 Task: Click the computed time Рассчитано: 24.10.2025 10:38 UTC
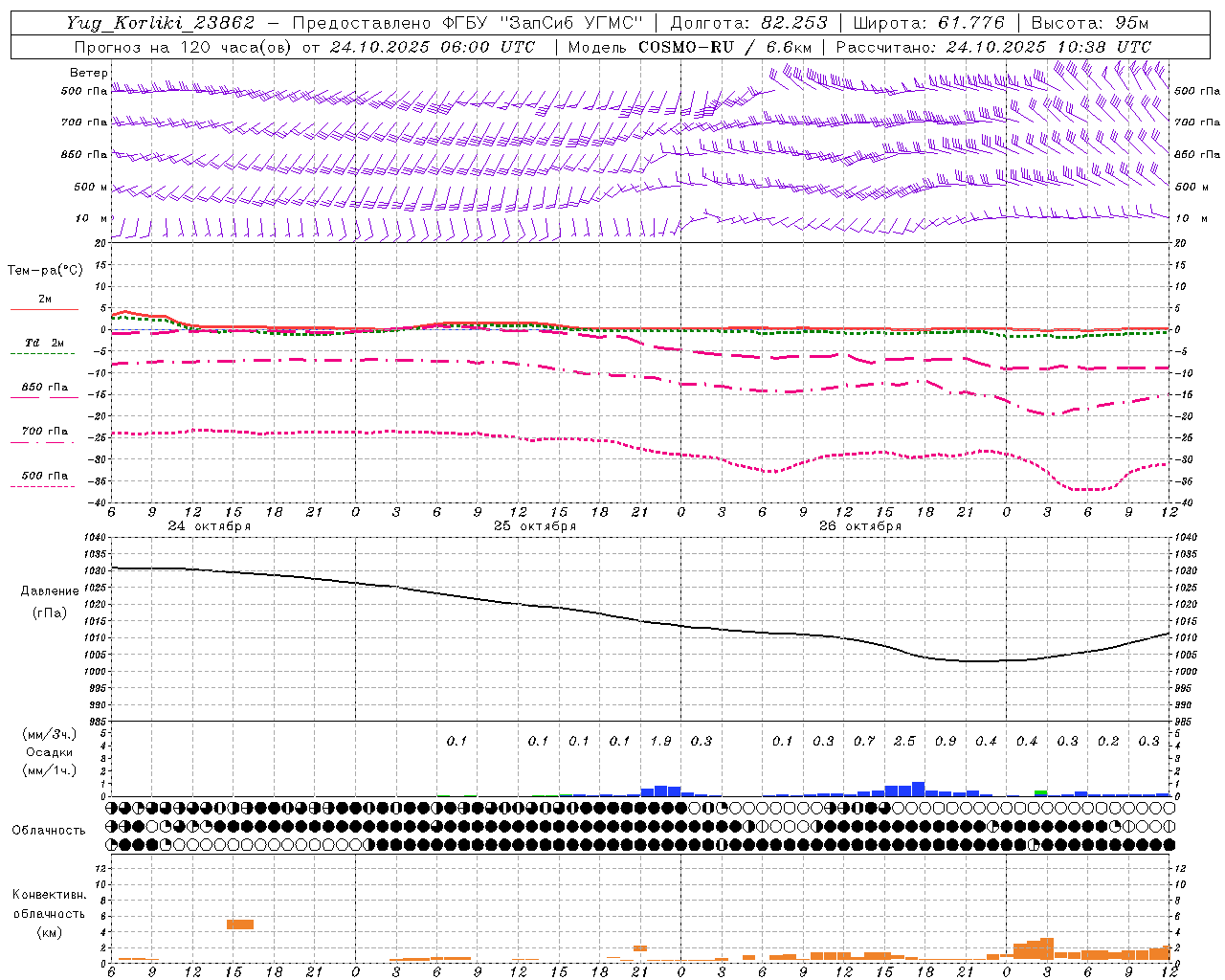[993, 47]
